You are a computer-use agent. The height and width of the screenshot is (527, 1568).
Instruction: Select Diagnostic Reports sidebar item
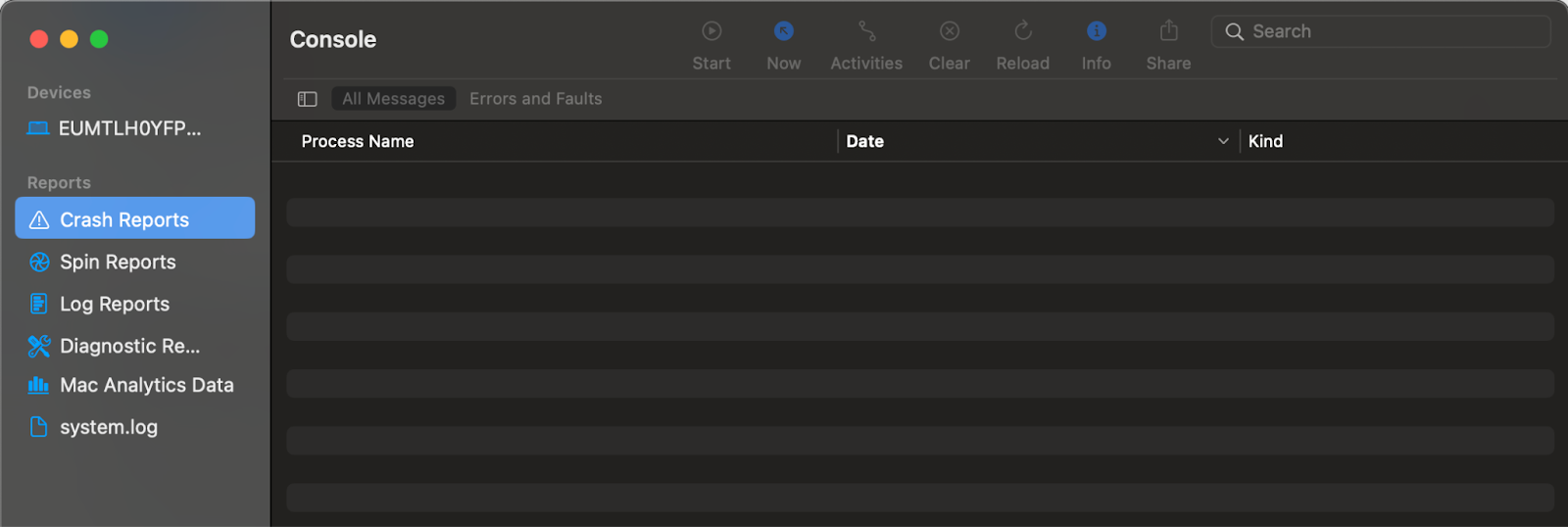(129, 346)
